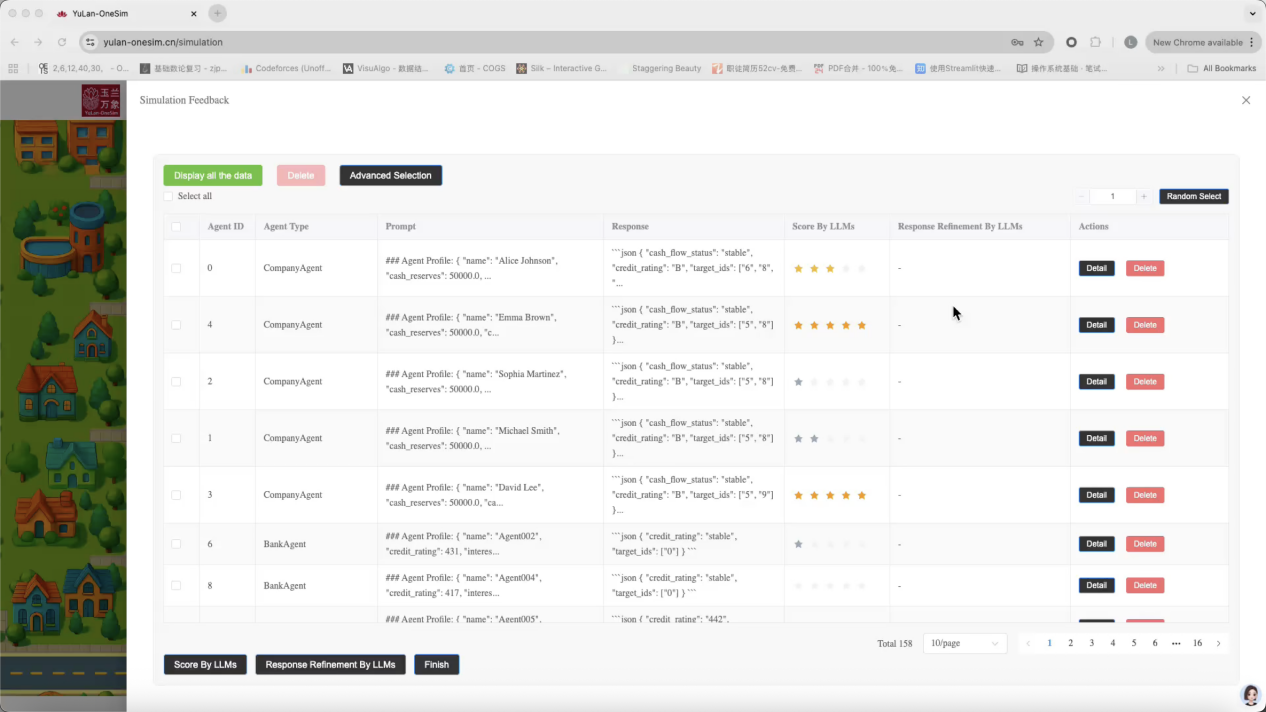The image size is (1266, 712).
Task: Click the random select count input field
Action: tap(1112, 196)
